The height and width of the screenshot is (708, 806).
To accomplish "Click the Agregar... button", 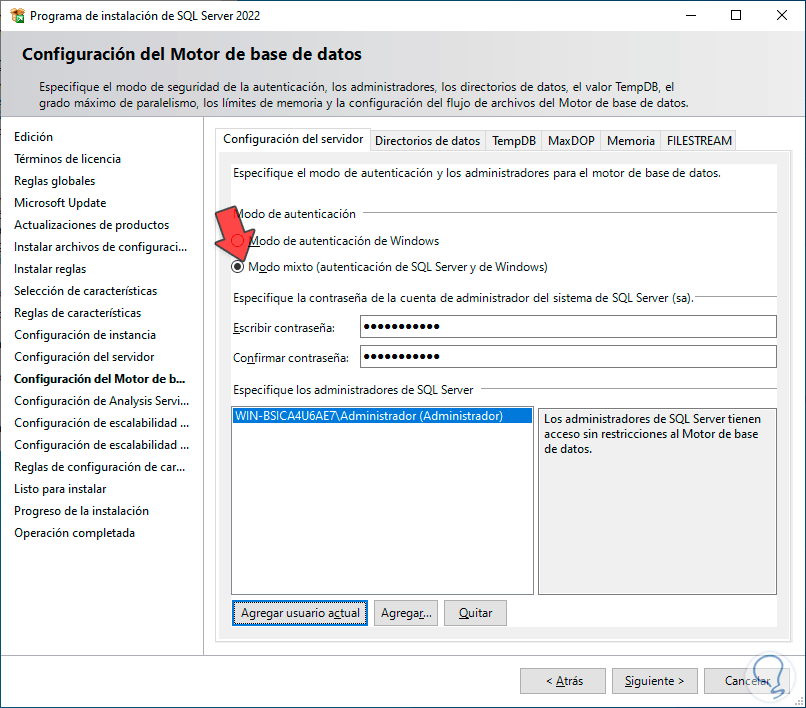I will click(406, 613).
